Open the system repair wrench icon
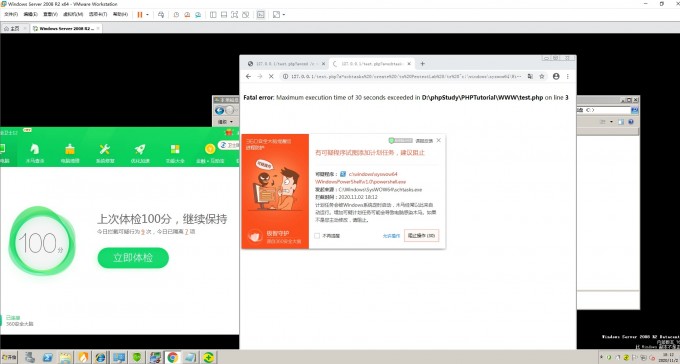The image size is (680, 364). click(105, 149)
